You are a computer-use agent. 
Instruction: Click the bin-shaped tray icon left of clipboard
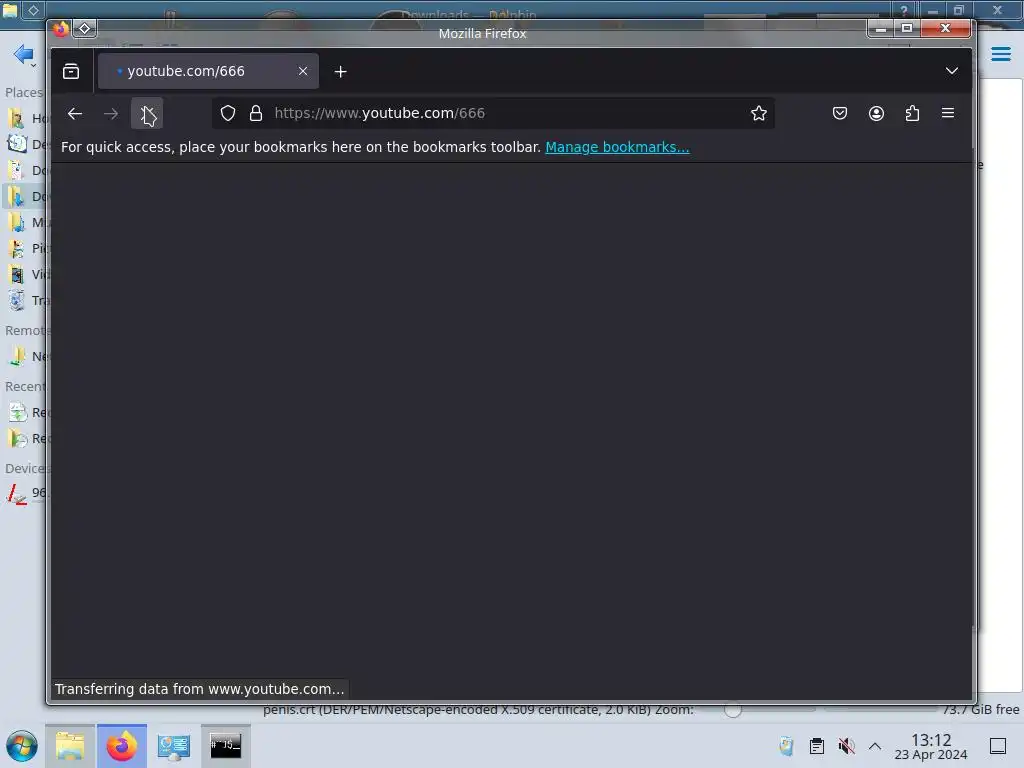pos(786,746)
